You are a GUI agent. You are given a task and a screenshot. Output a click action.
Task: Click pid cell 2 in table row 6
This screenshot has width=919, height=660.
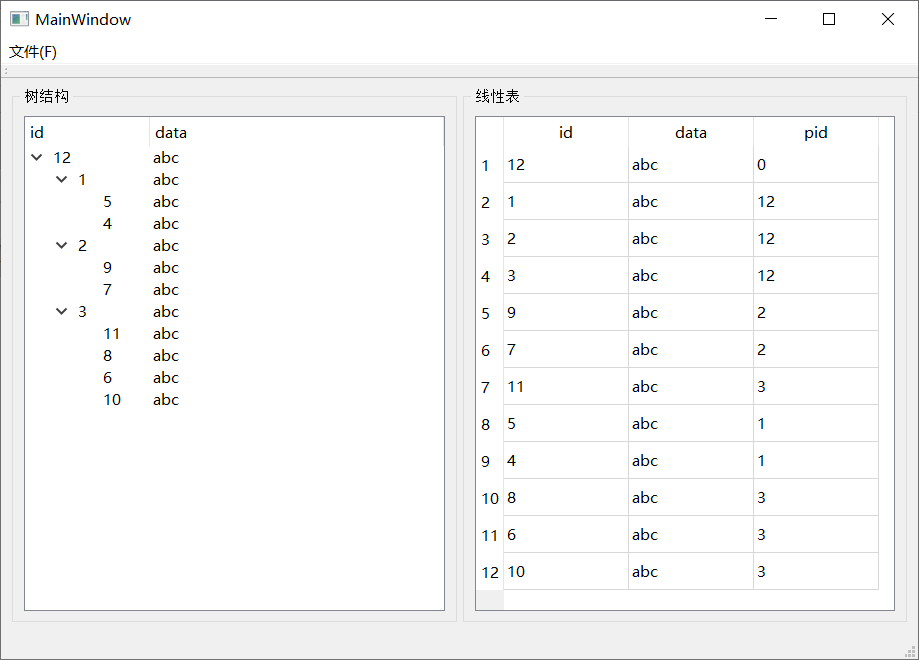816,349
